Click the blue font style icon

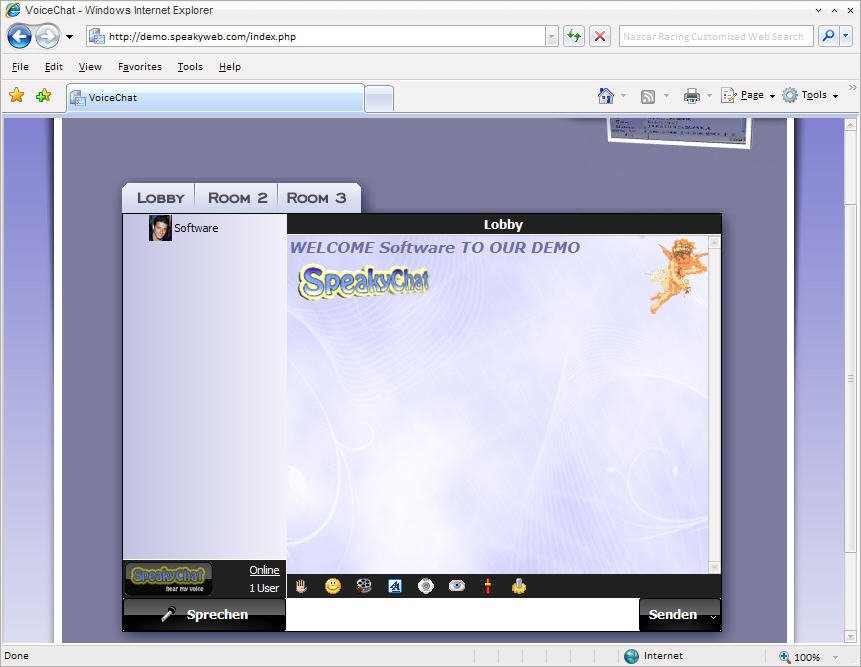click(x=395, y=586)
